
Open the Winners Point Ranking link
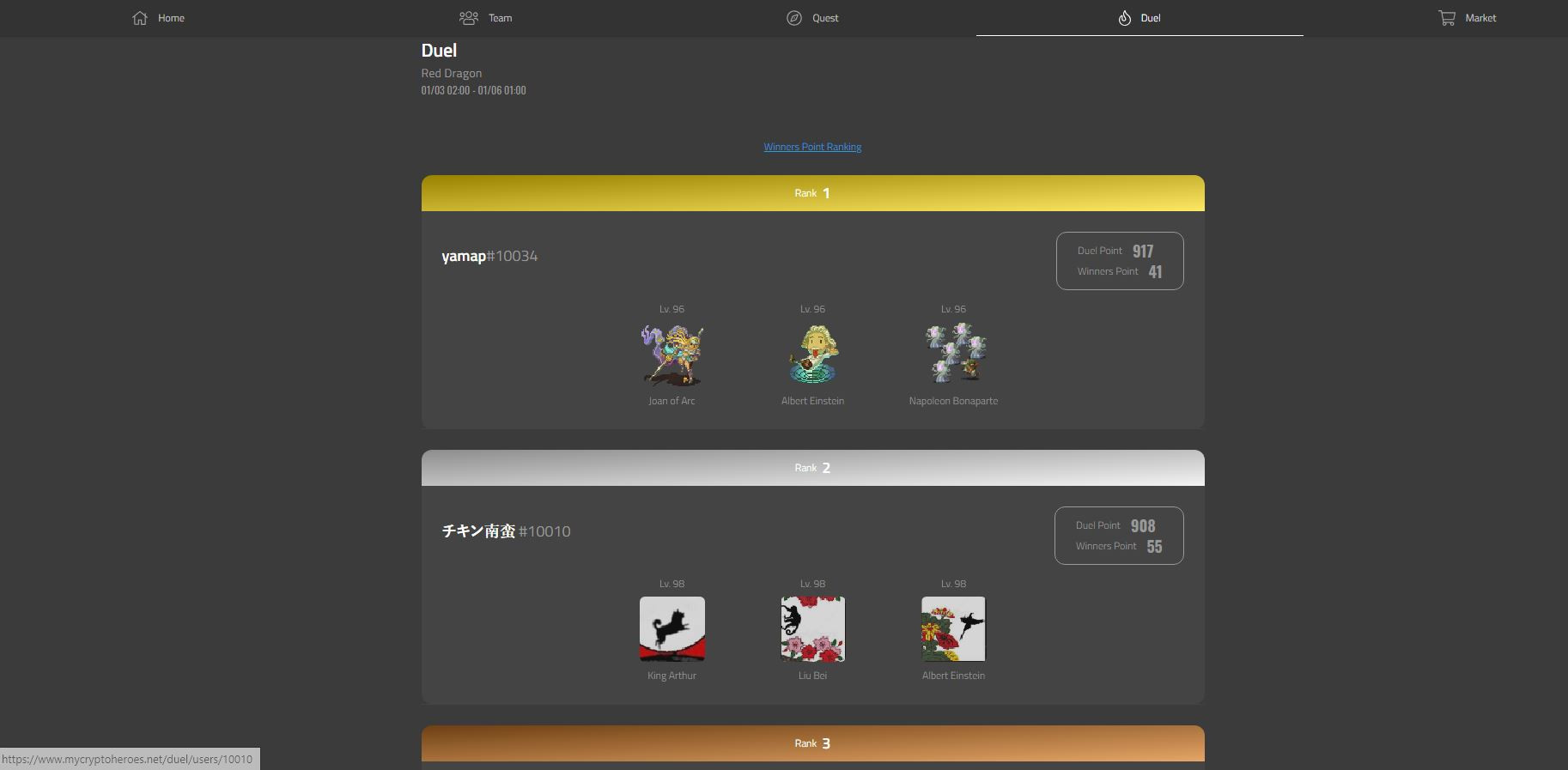tap(812, 147)
